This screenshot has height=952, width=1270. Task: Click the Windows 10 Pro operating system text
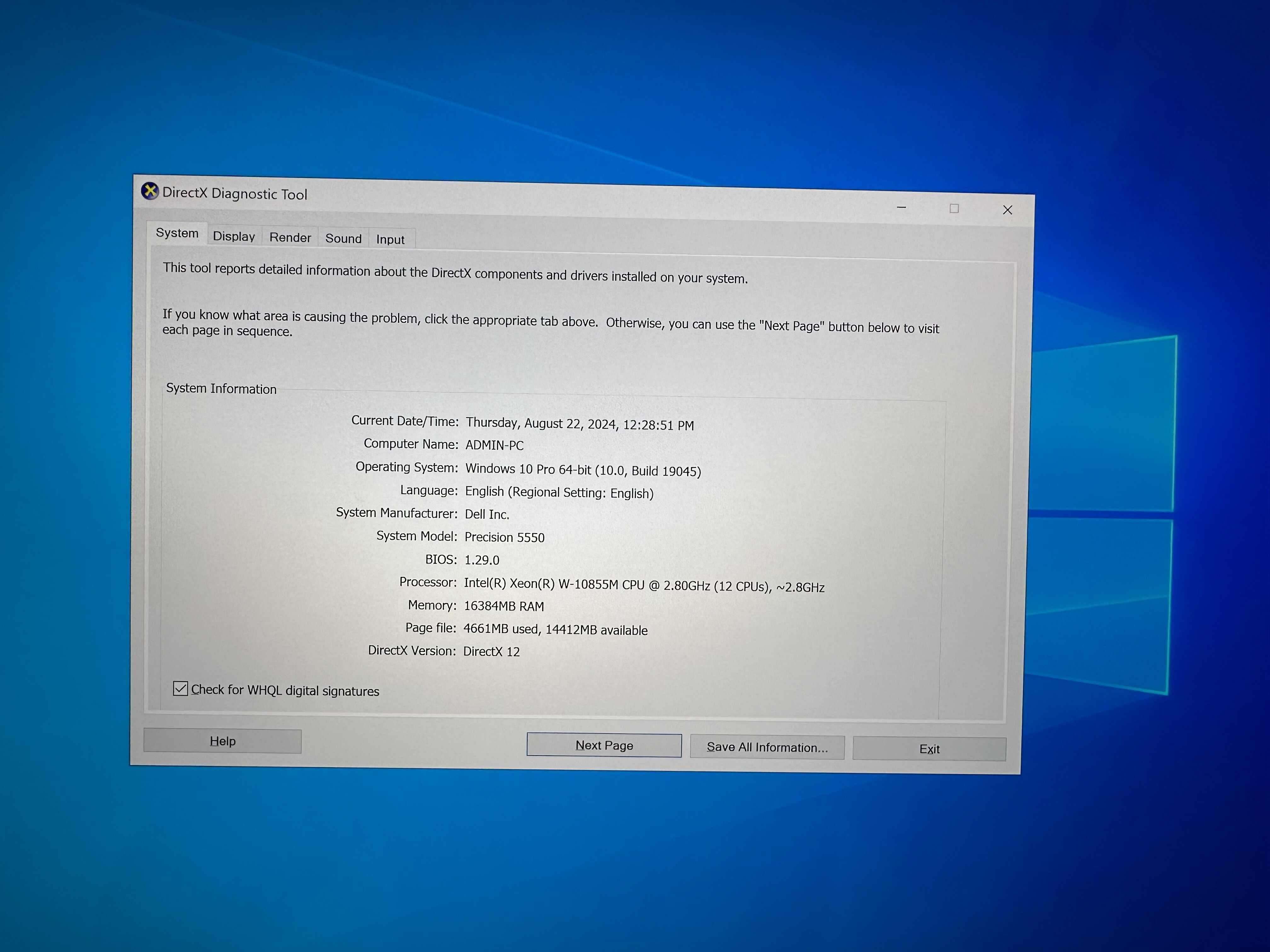point(583,470)
